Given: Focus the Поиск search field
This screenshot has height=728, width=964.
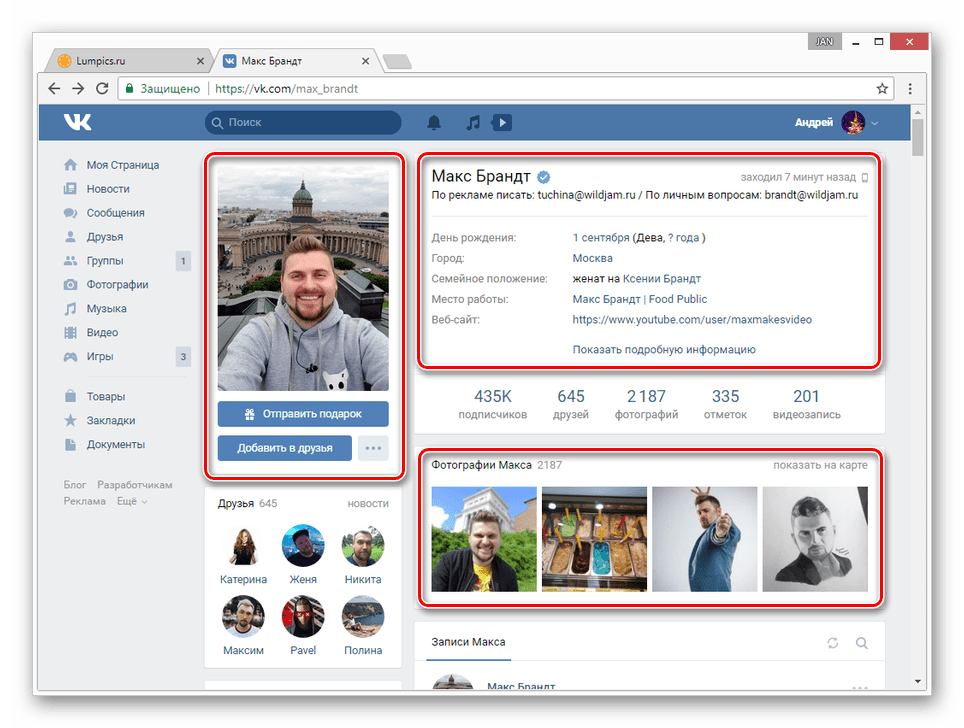Looking at the screenshot, I should [x=303, y=122].
